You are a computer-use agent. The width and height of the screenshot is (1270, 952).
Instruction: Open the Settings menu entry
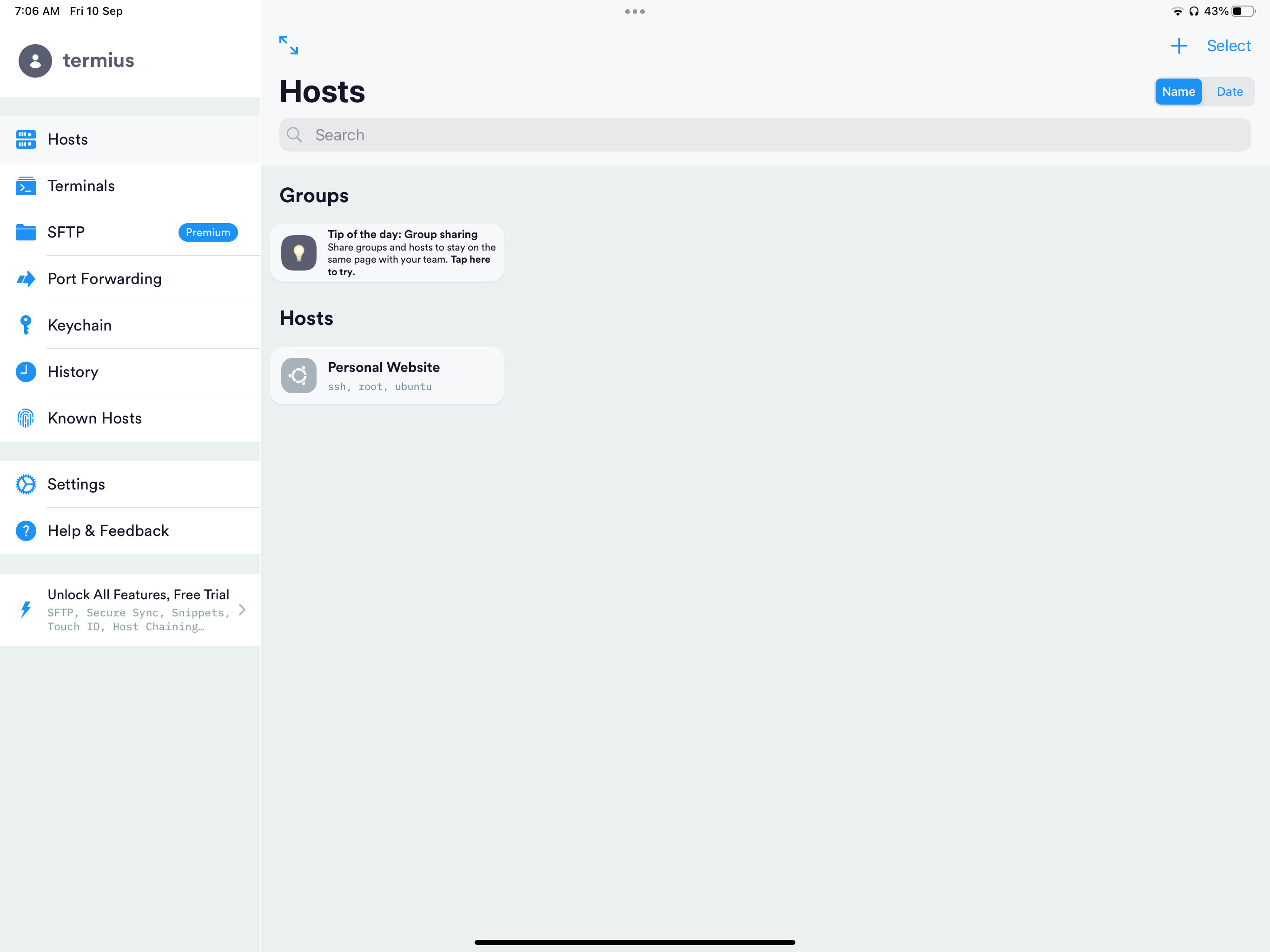pos(76,484)
